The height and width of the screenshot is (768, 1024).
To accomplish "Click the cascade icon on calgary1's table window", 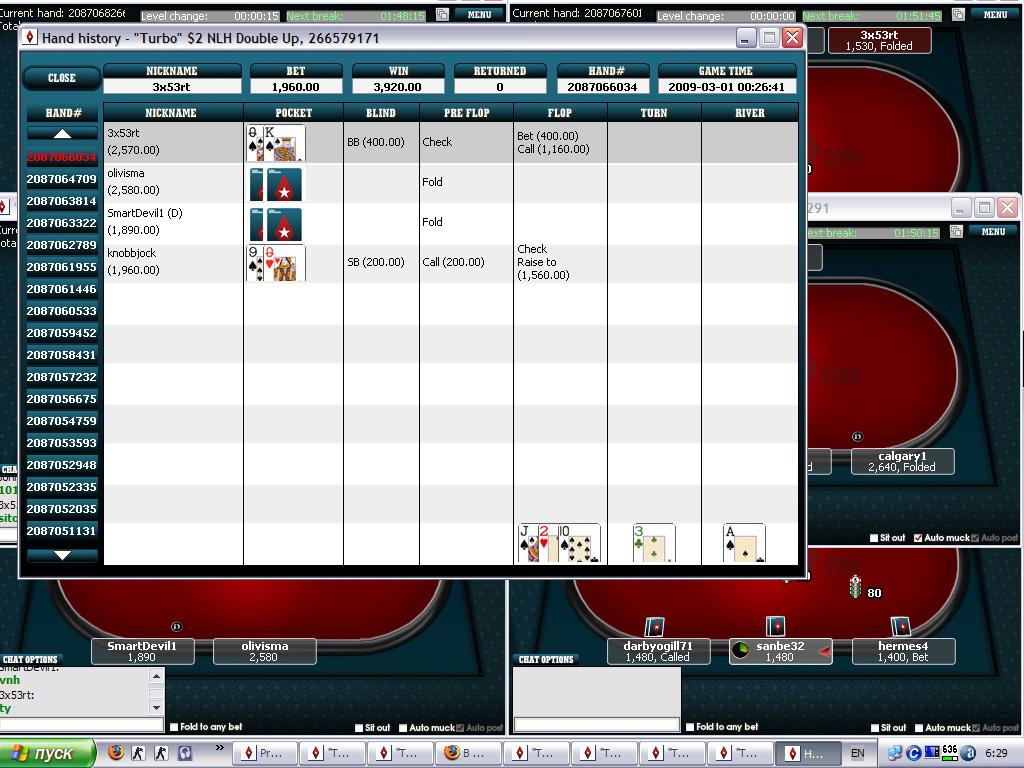I will point(958,232).
